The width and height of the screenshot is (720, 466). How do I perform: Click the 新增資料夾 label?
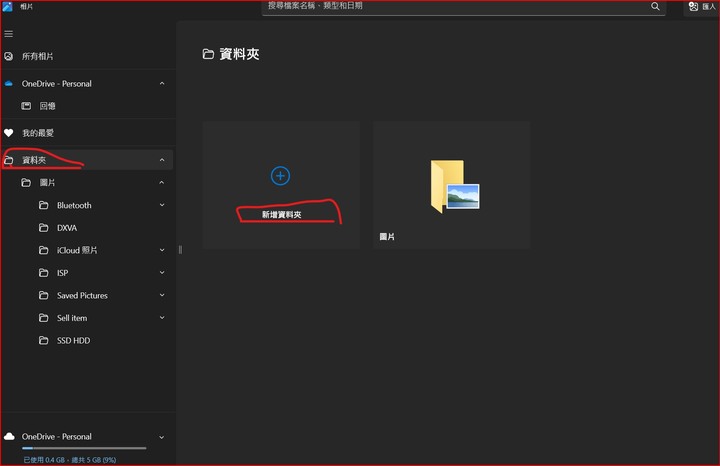(281, 214)
